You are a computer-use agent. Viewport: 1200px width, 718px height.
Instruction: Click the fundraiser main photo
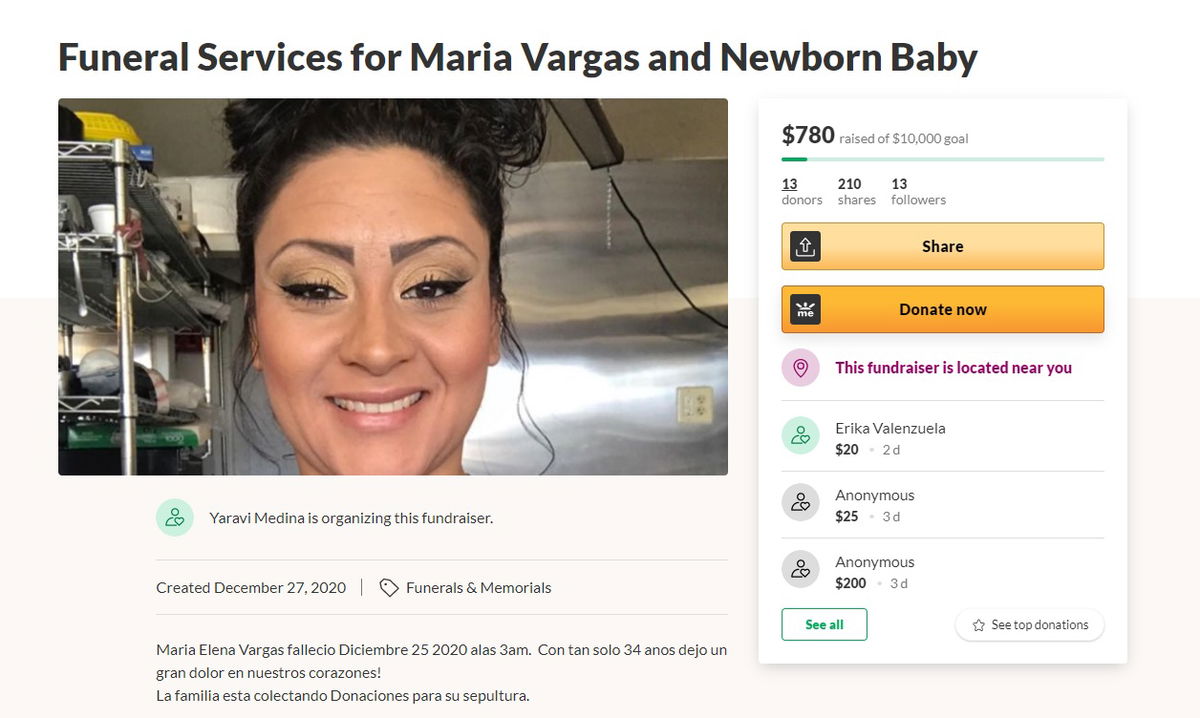click(x=393, y=286)
